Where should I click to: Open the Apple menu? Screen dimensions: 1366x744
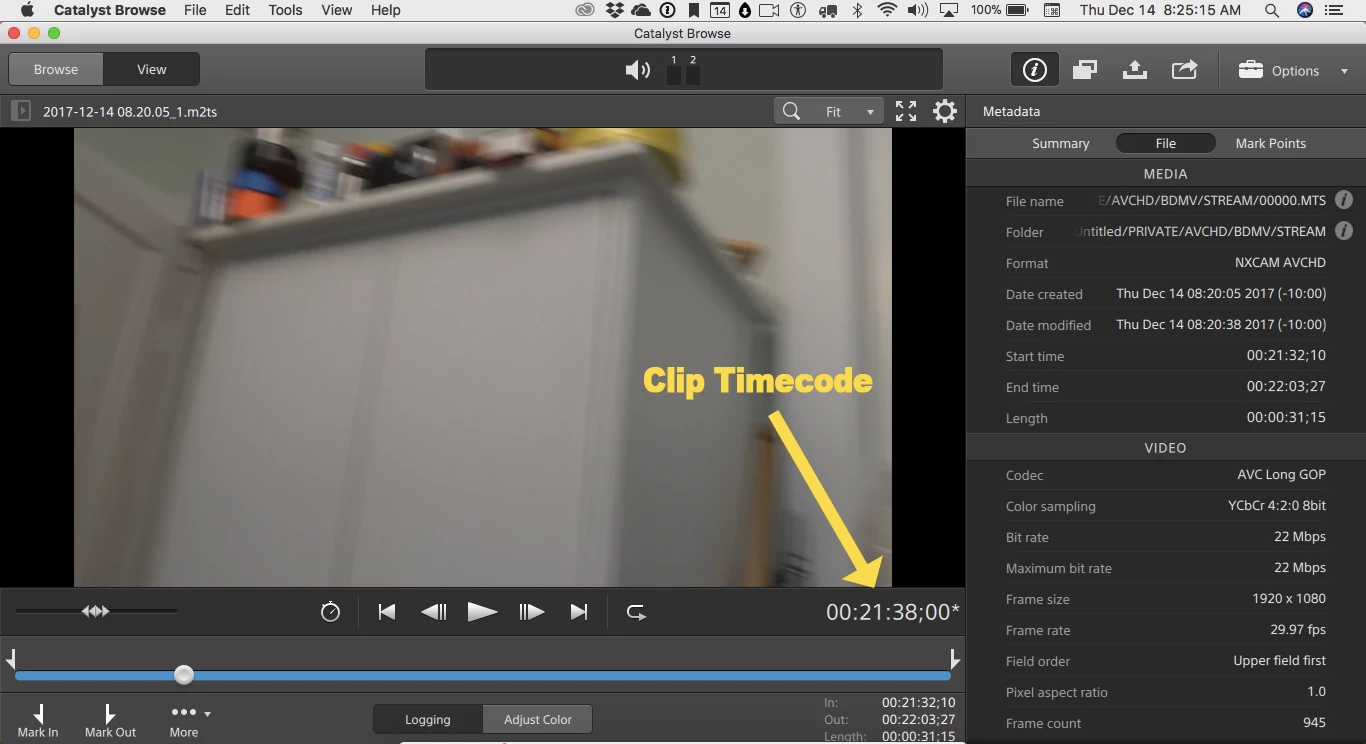27,10
